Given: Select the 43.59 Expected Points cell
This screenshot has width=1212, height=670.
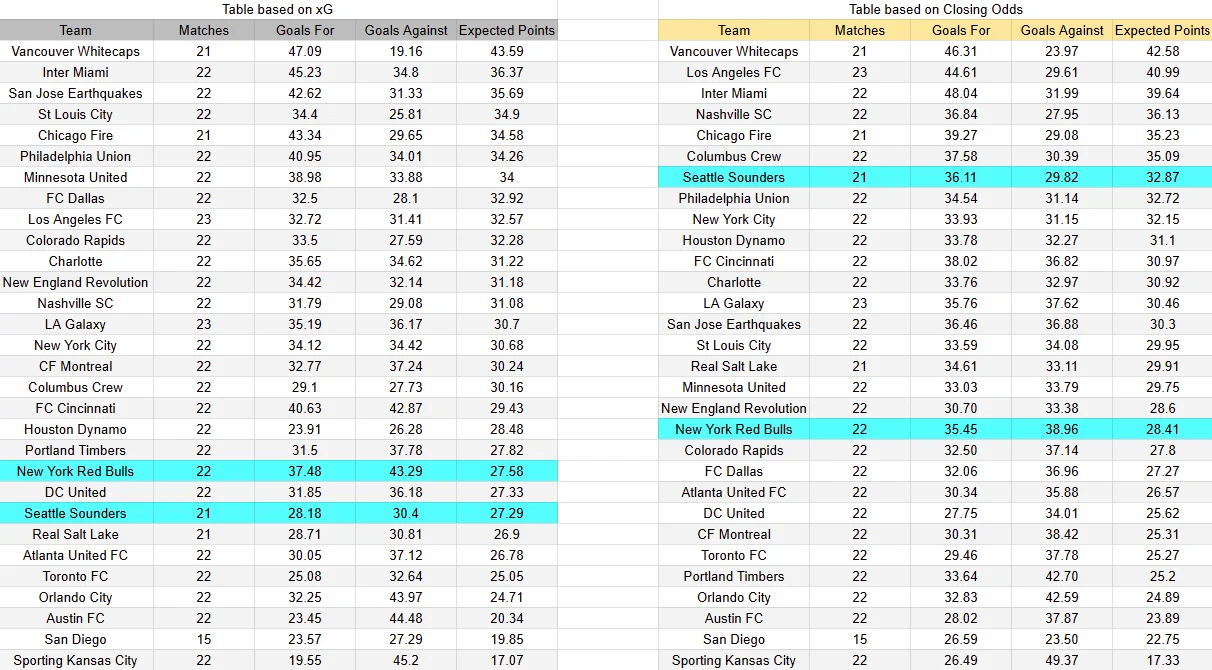Looking at the screenshot, I should (x=507, y=51).
